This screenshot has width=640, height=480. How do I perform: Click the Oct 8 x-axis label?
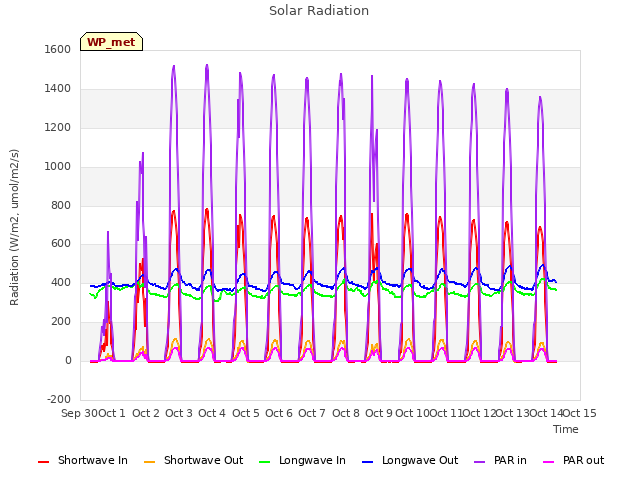[x=346, y=413]
